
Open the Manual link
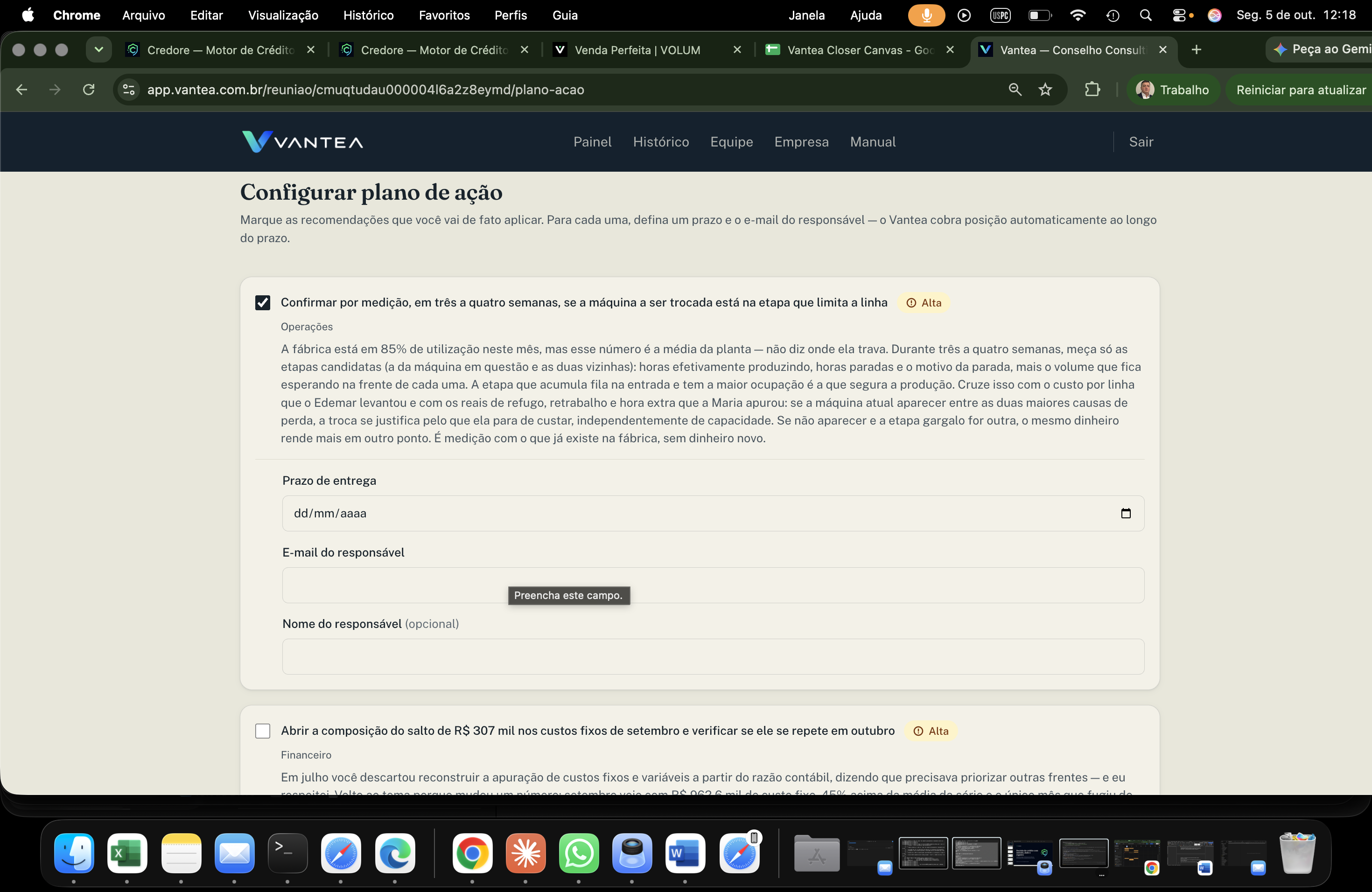pos(872,142)
